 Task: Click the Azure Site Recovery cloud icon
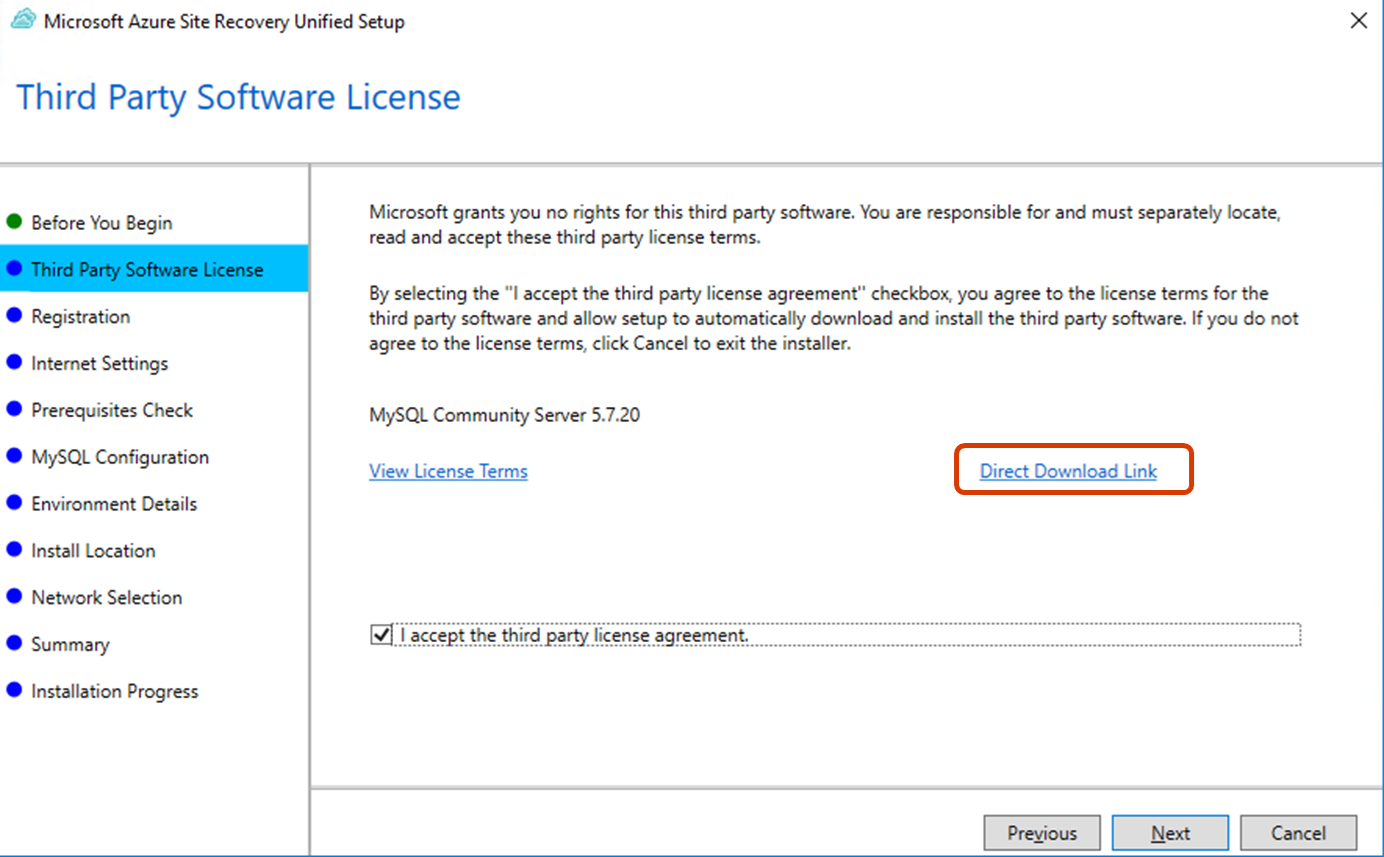pyautogui.click(x=23, y=21)
